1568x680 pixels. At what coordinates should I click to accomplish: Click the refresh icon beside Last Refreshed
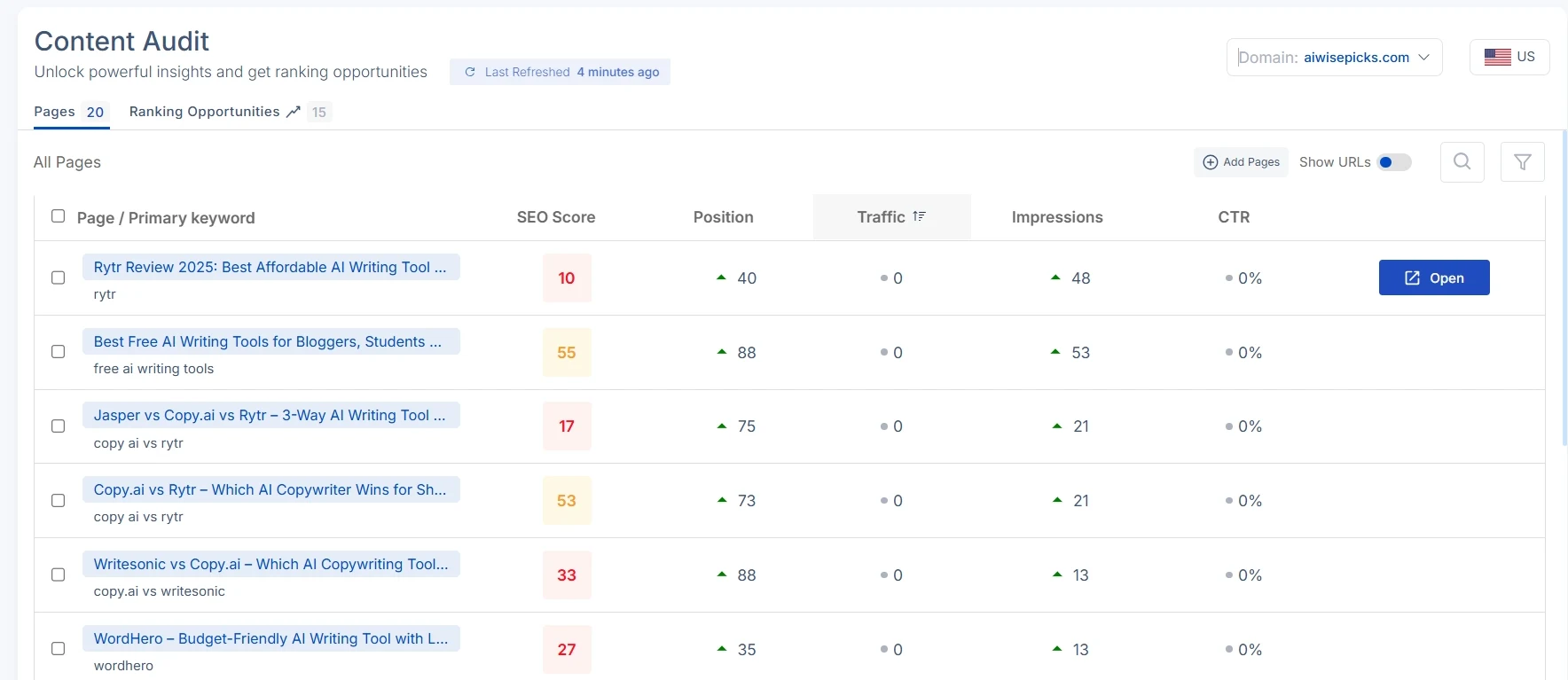pos(470,72)
